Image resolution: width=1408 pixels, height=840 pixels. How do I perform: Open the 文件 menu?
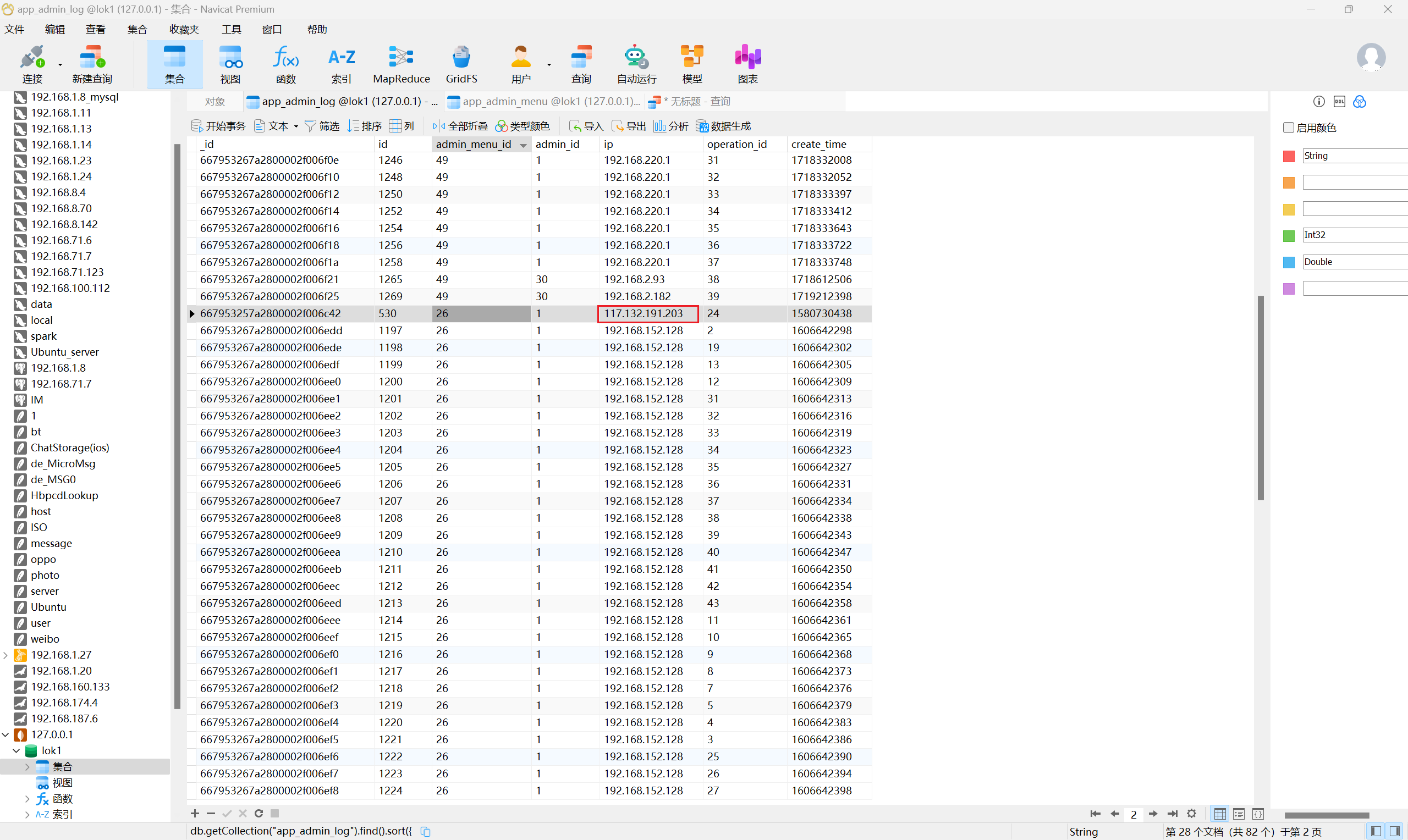point(15,30)
